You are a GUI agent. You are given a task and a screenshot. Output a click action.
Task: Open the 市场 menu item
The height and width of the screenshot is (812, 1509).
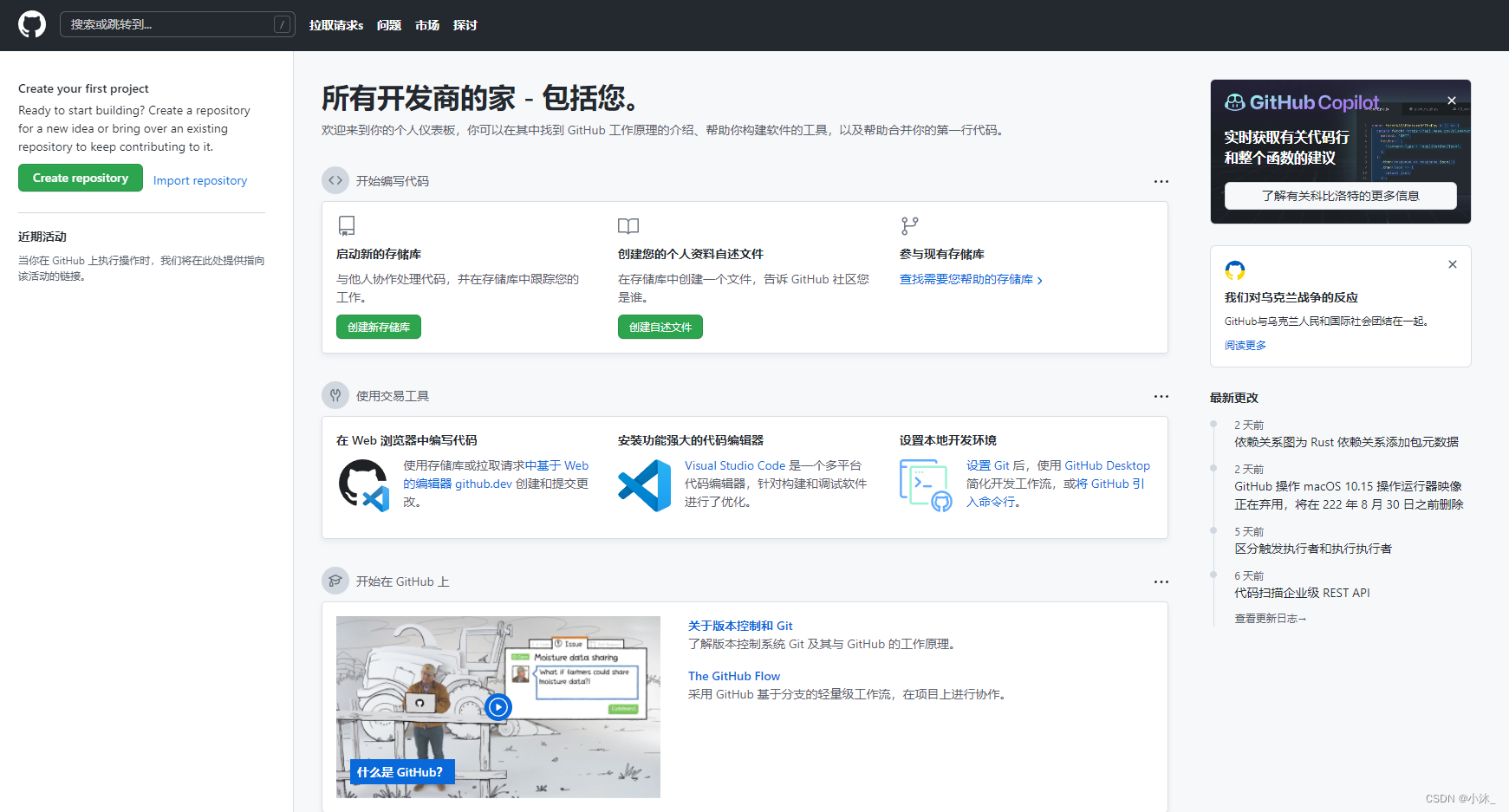tap(426, 25)
